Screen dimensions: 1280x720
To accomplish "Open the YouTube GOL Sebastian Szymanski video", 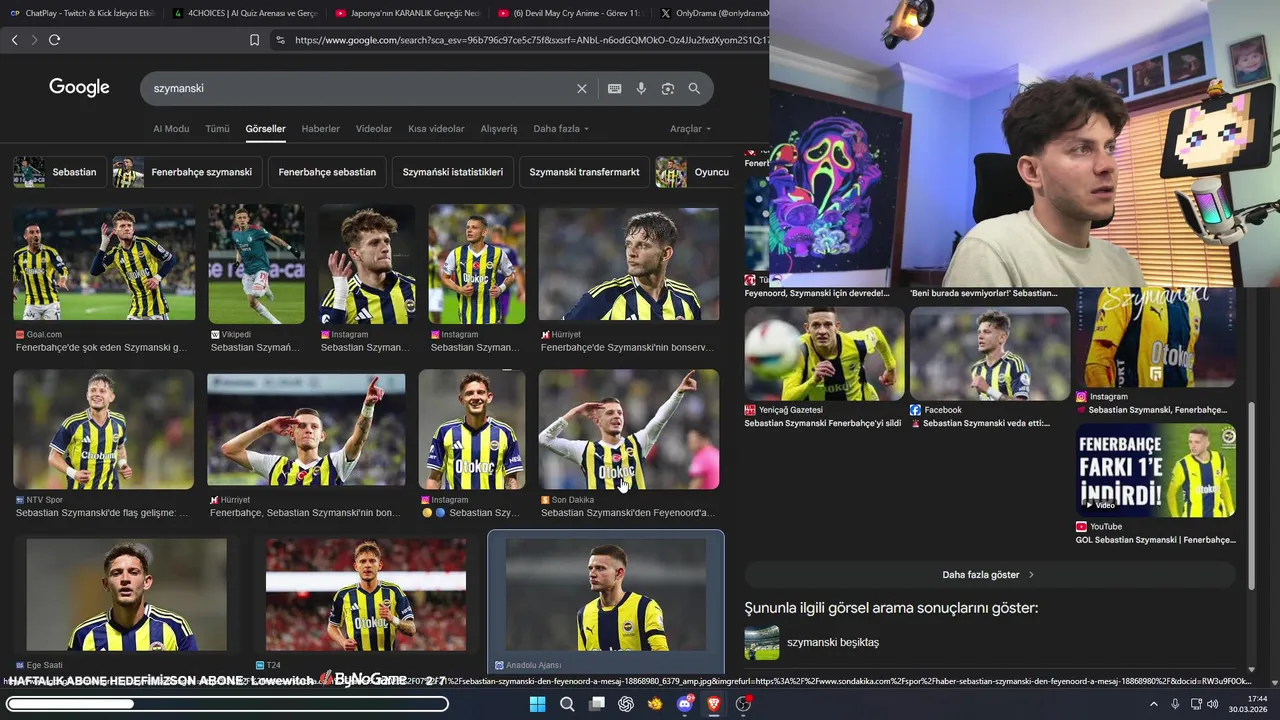I will (1156, 470).
